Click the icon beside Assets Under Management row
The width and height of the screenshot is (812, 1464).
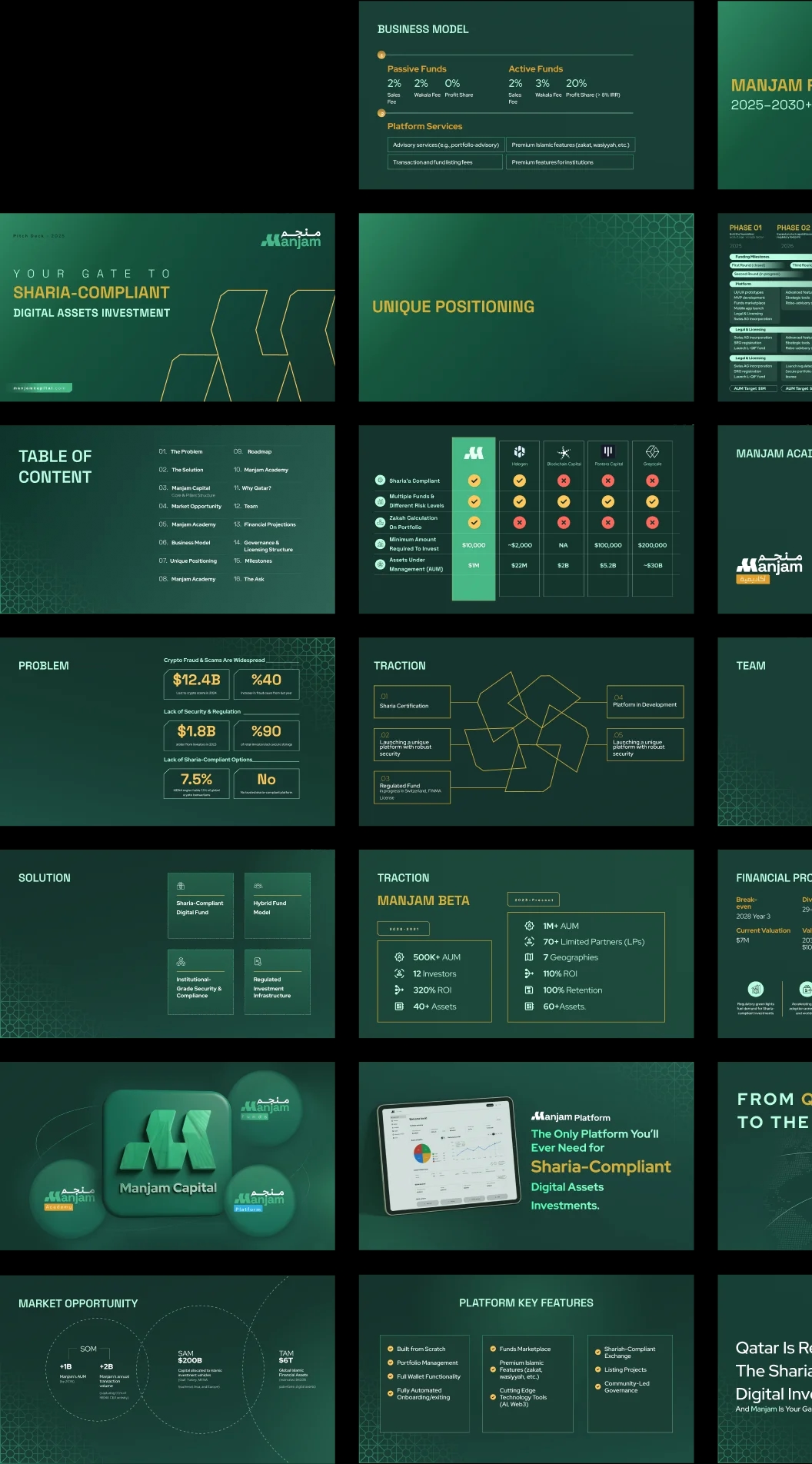[380, 564]
